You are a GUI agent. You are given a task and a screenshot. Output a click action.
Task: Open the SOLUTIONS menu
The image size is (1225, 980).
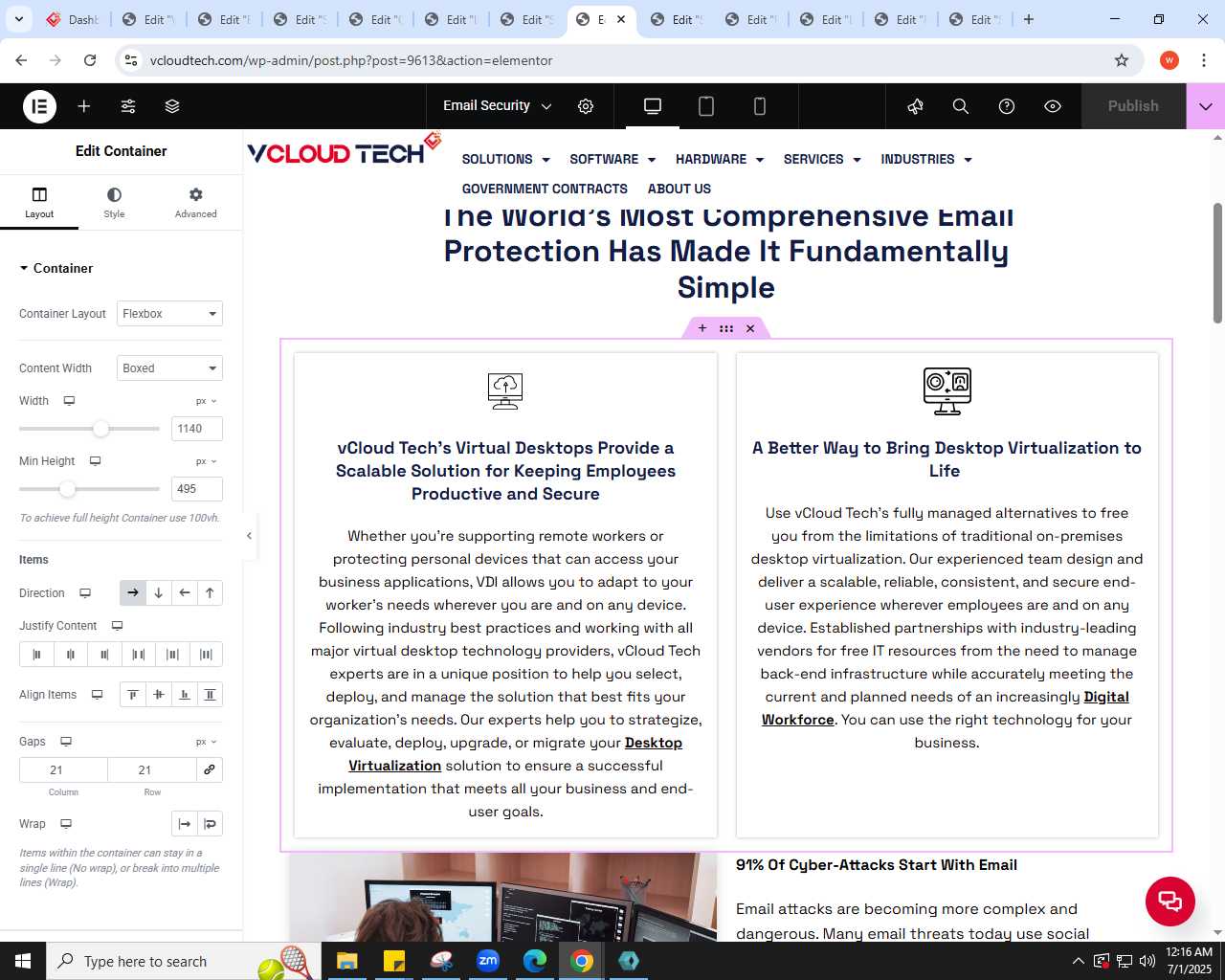tap(505, 160)
